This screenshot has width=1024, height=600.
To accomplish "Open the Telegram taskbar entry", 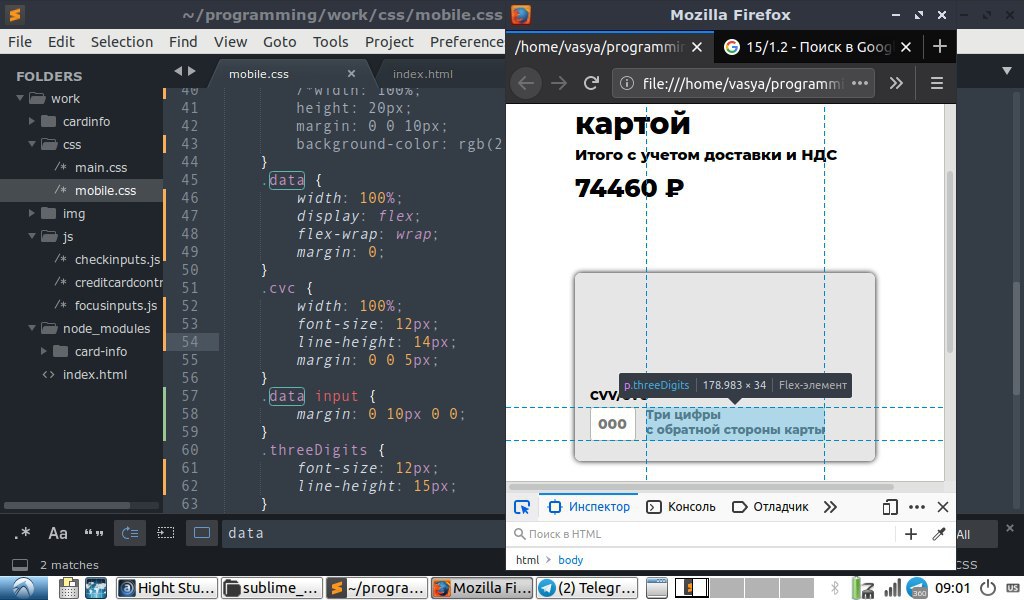I will 587,588.
